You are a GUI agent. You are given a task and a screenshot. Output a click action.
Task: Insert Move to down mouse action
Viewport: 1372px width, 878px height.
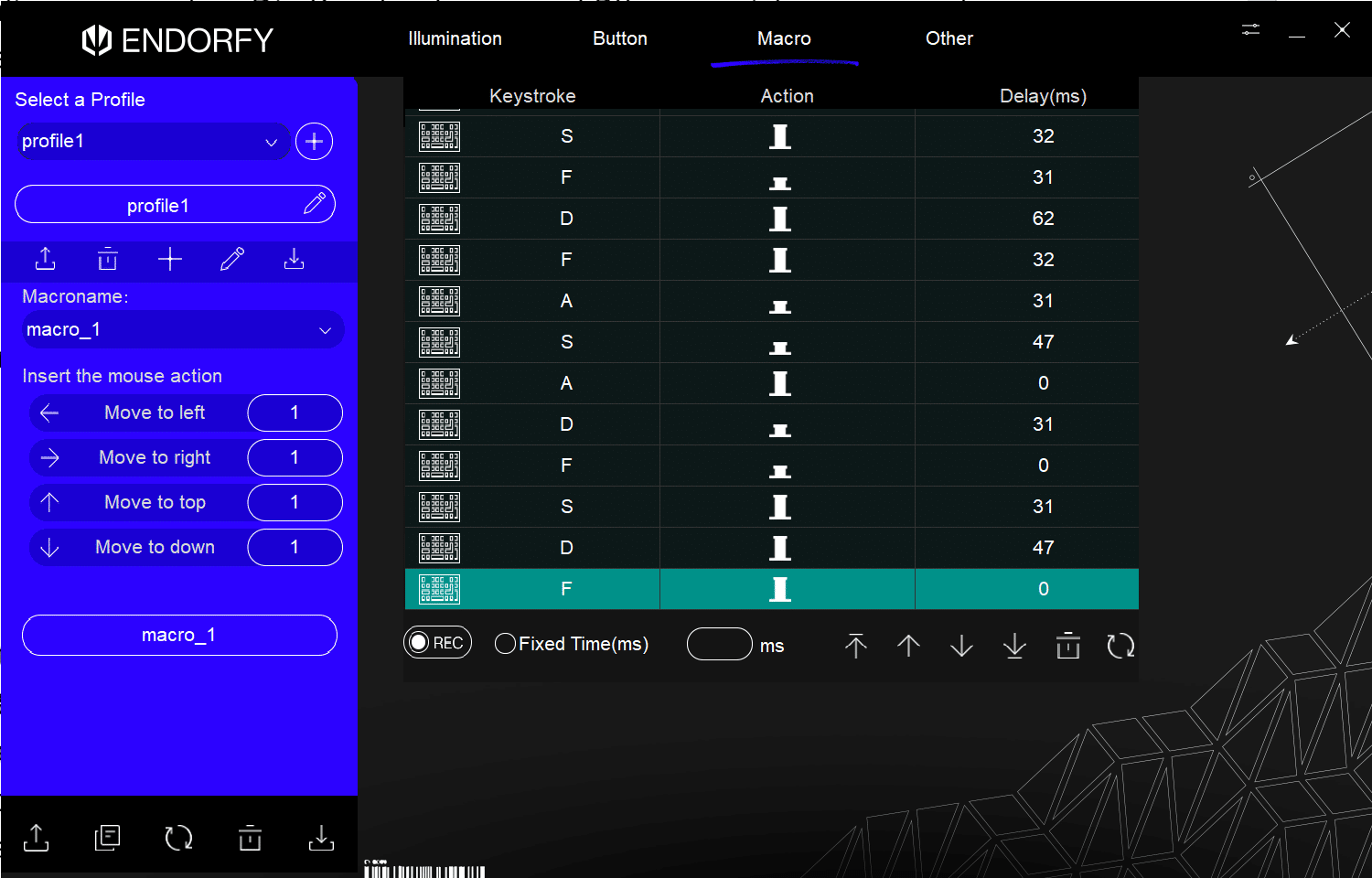(139, 548)
